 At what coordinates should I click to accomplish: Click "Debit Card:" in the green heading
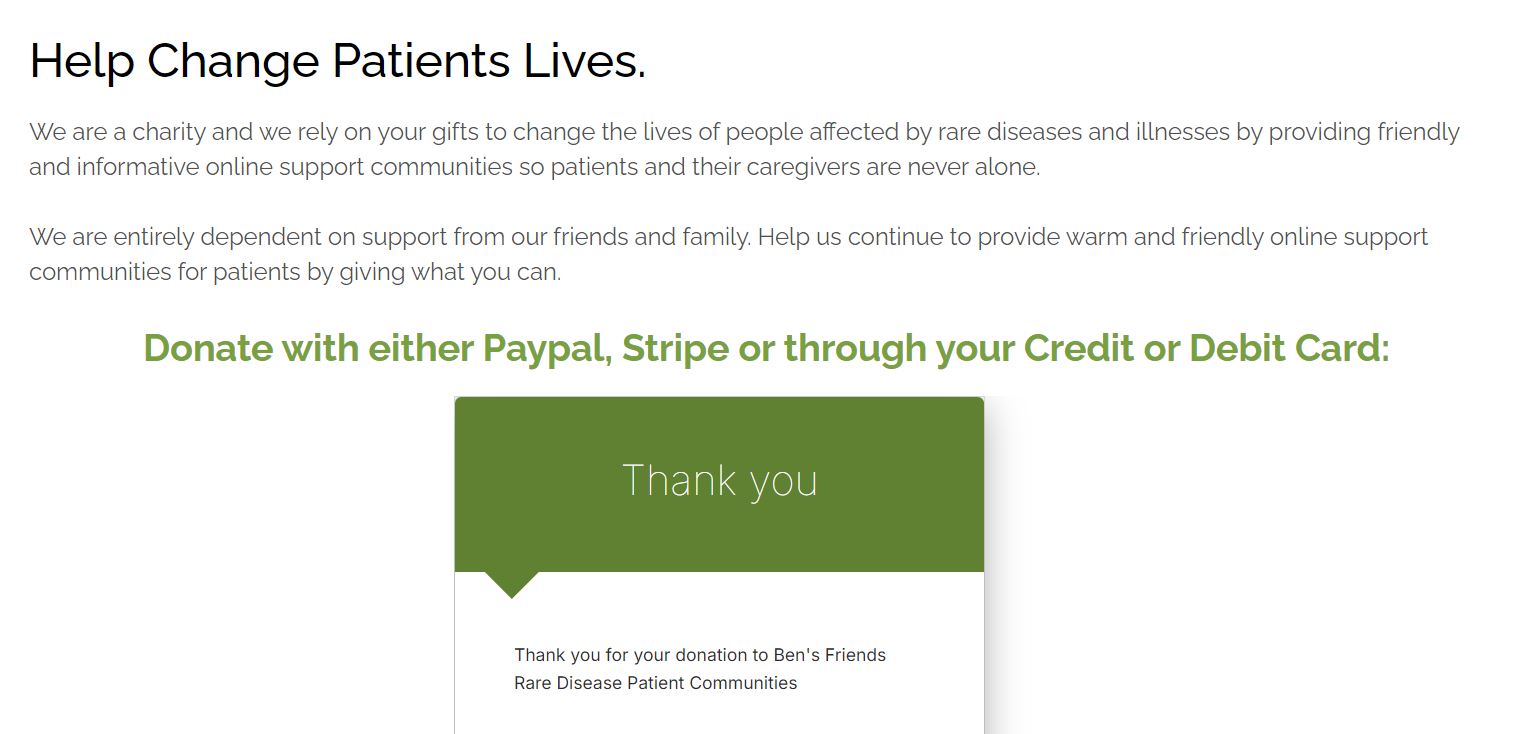(x=1288, y=348)
